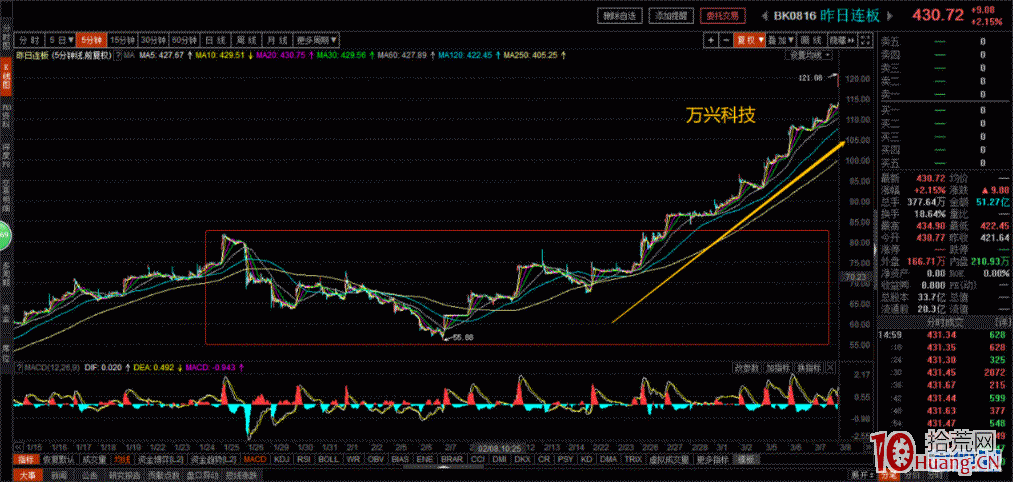Screen dimensions: 1013x482
Task: Go to previous stock with left arrow
Action: [x=764, y=16]
